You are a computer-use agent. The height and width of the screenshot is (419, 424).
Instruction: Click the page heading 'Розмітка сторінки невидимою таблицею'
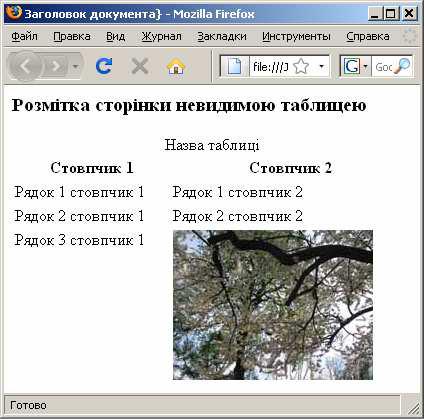point(189,105)
